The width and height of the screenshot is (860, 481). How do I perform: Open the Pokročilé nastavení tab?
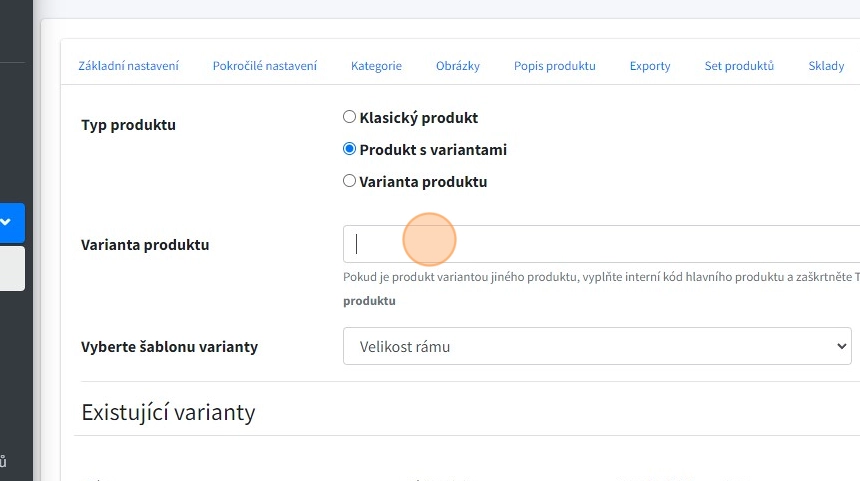tap(265, 66)
